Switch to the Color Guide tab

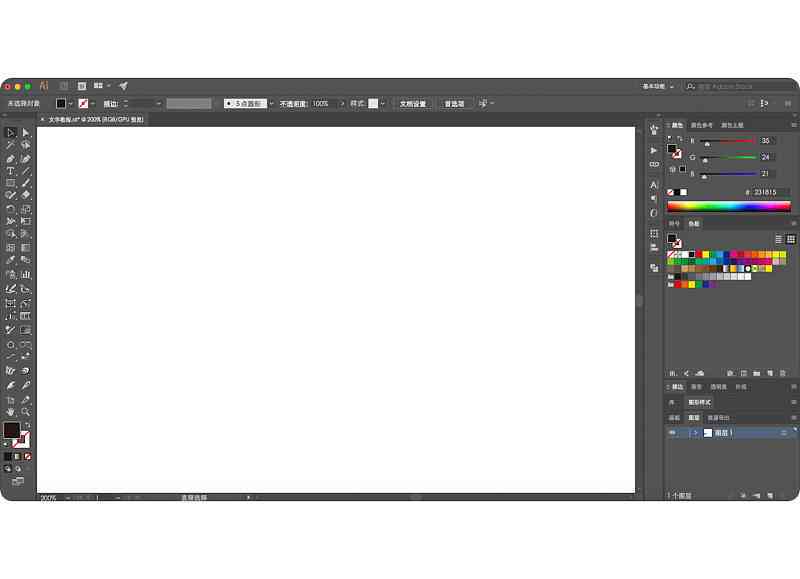click(x=702, y=125)
